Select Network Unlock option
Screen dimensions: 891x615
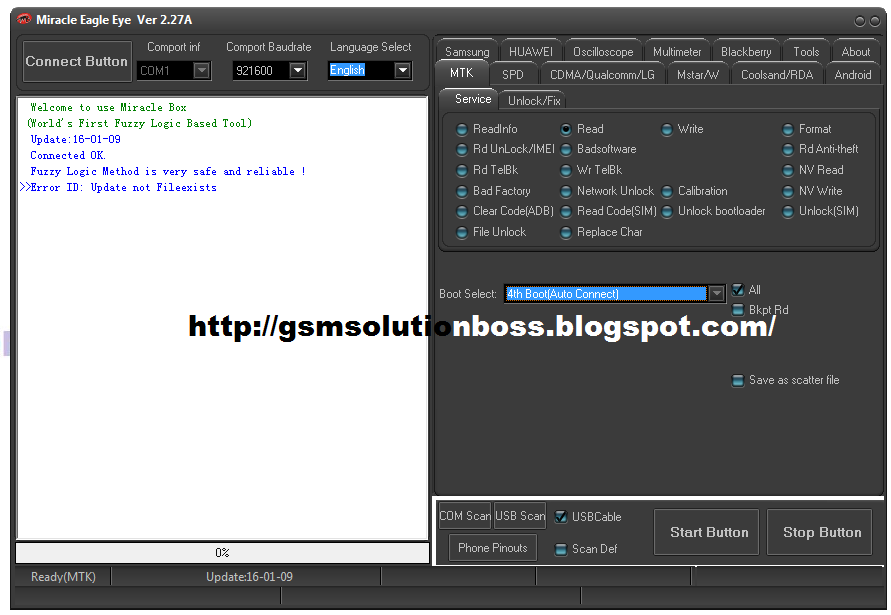pyautogui.click(x=607, y=191)
